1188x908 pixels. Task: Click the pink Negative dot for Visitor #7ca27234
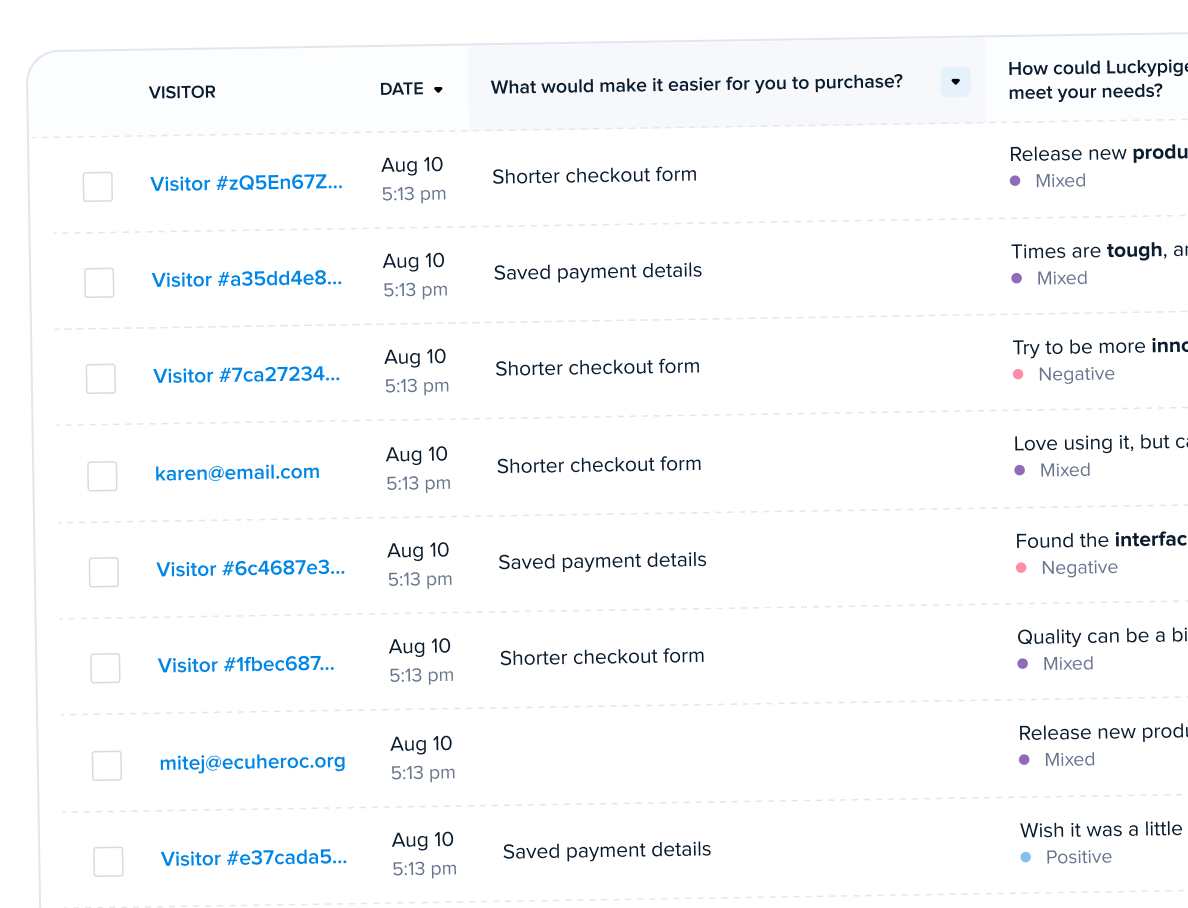(1018, 374)
